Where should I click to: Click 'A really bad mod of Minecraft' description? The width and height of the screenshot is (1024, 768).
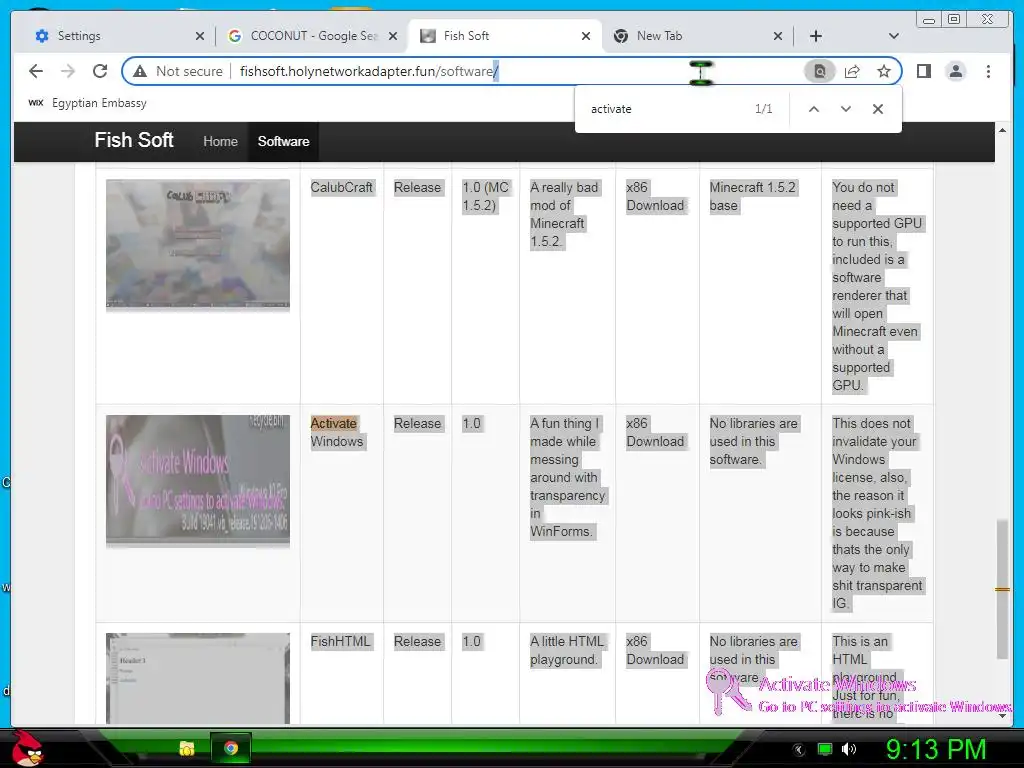564,214
